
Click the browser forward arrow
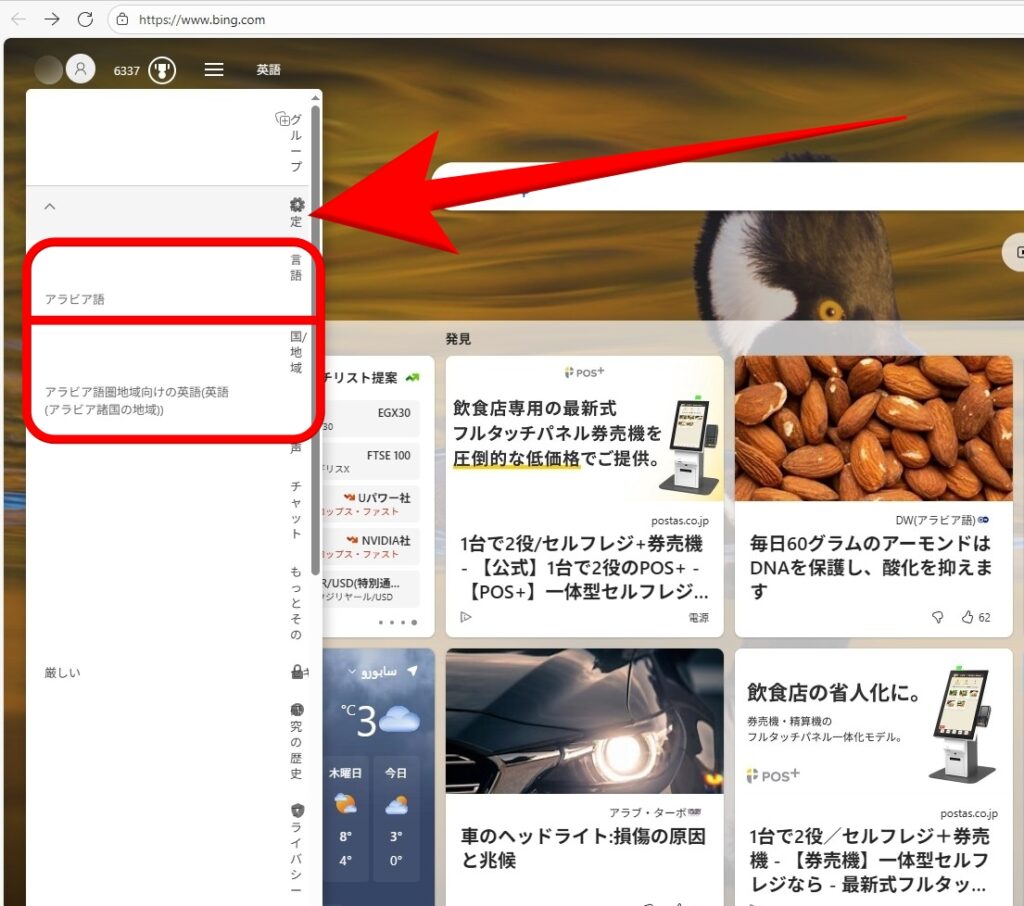coord(52,19)
